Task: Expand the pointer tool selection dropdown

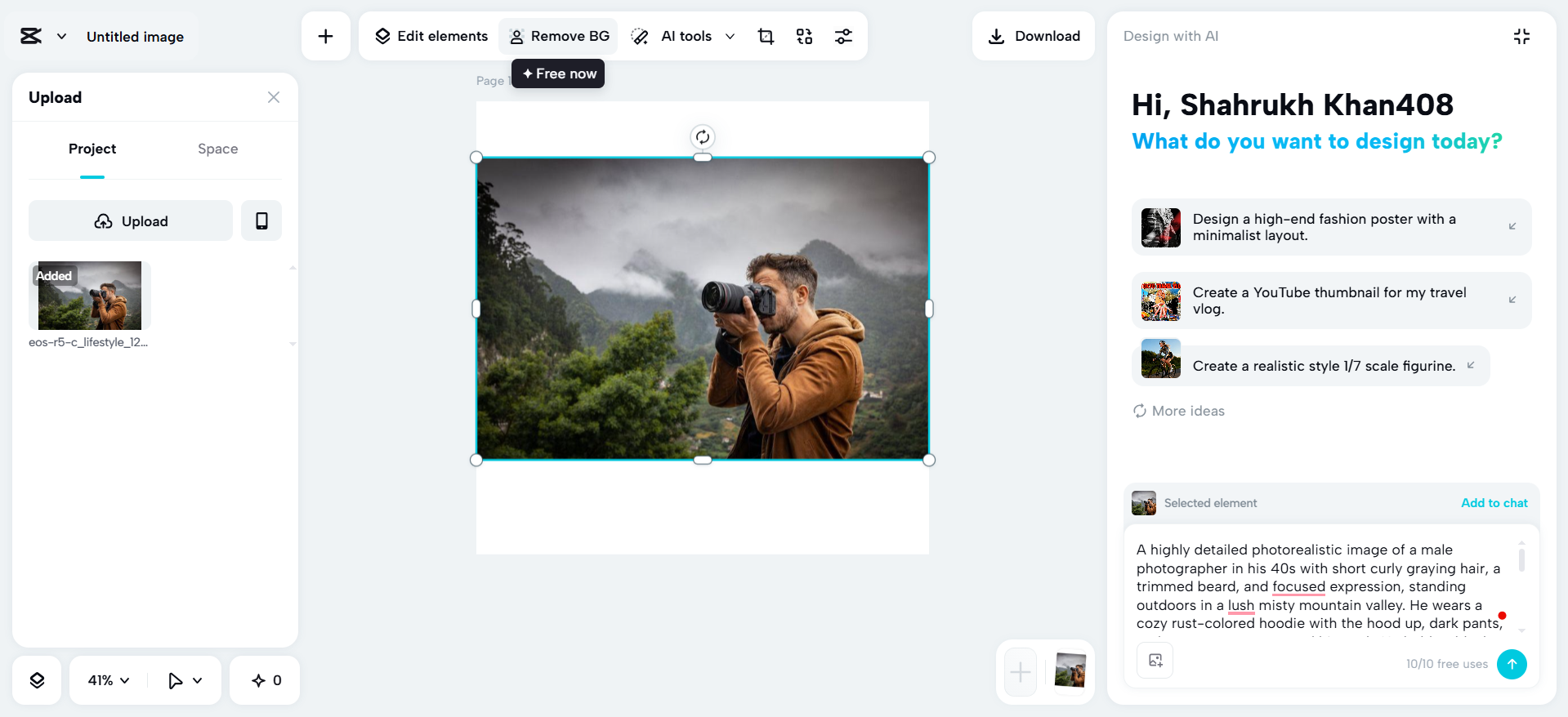Action: [x=197, y=680]
